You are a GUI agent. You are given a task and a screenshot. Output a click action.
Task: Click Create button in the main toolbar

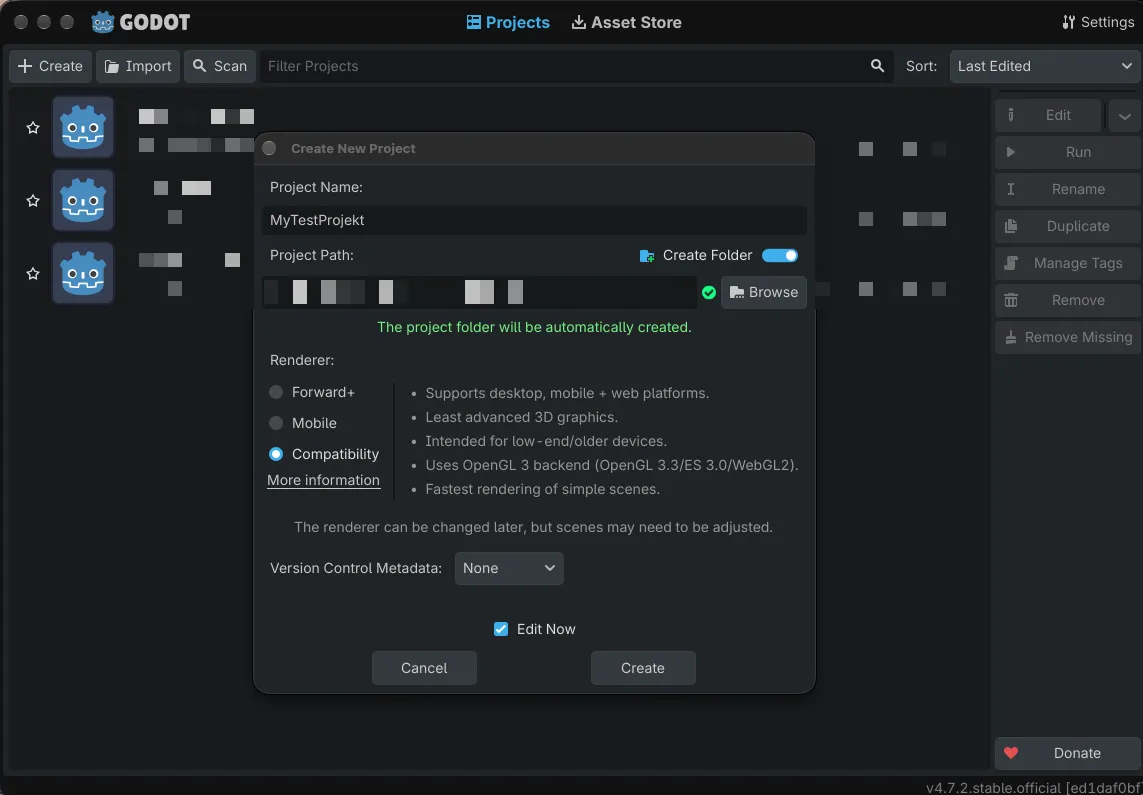click(x=50, y=66)
